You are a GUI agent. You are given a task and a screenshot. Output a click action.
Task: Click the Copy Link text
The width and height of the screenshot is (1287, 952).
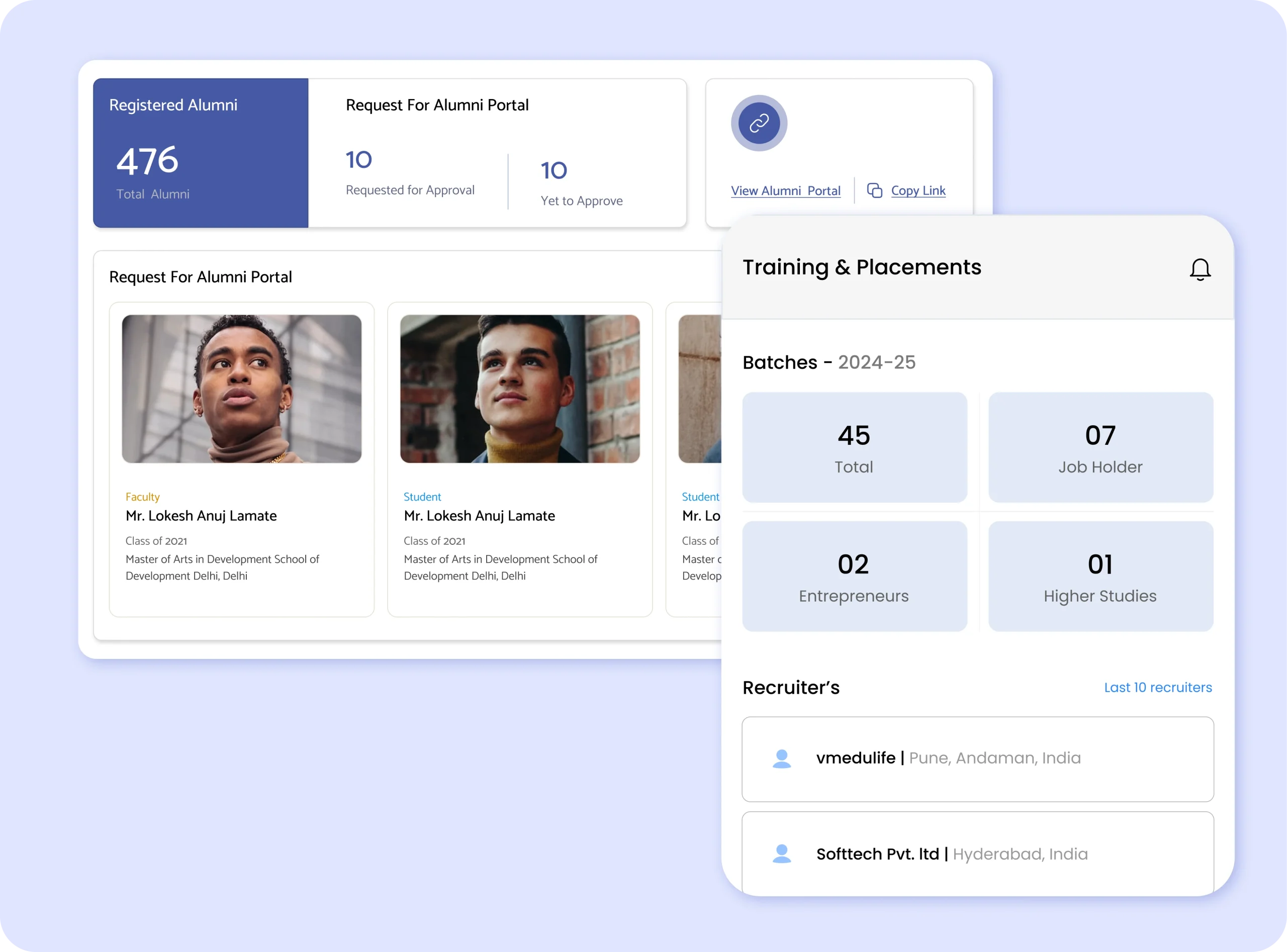point(917,191)
